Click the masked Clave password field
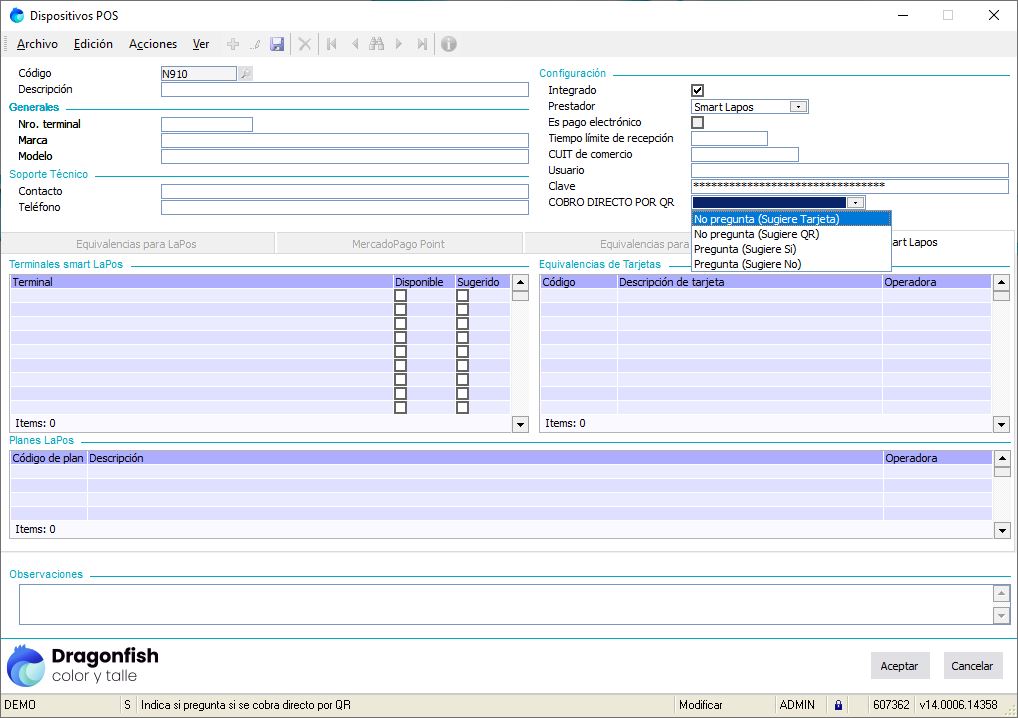Image resolution: width=1018 pixels, height=718 pixels. tap(849, 186)
